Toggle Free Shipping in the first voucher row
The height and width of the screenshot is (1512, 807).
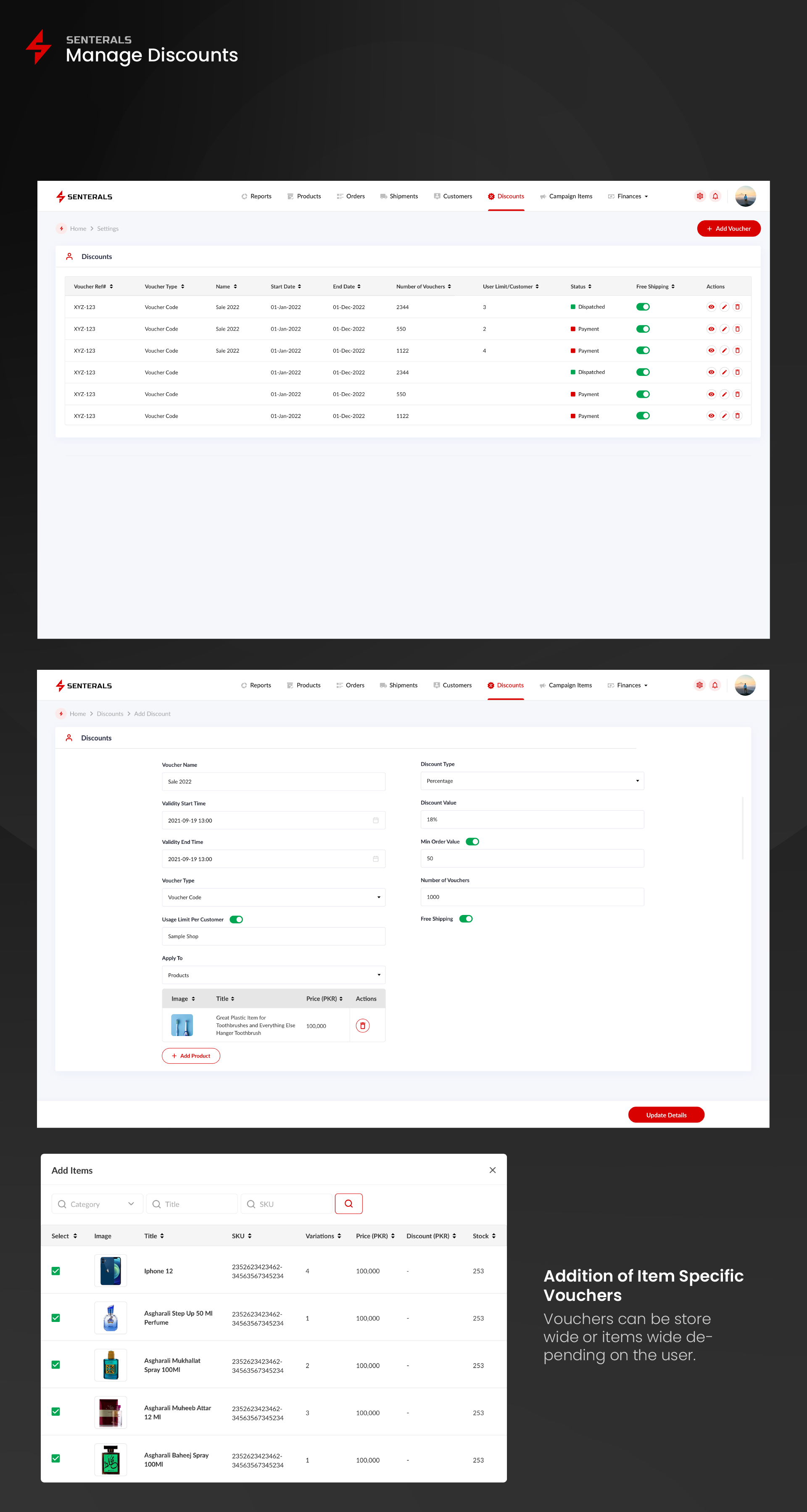tap(643, 307)
